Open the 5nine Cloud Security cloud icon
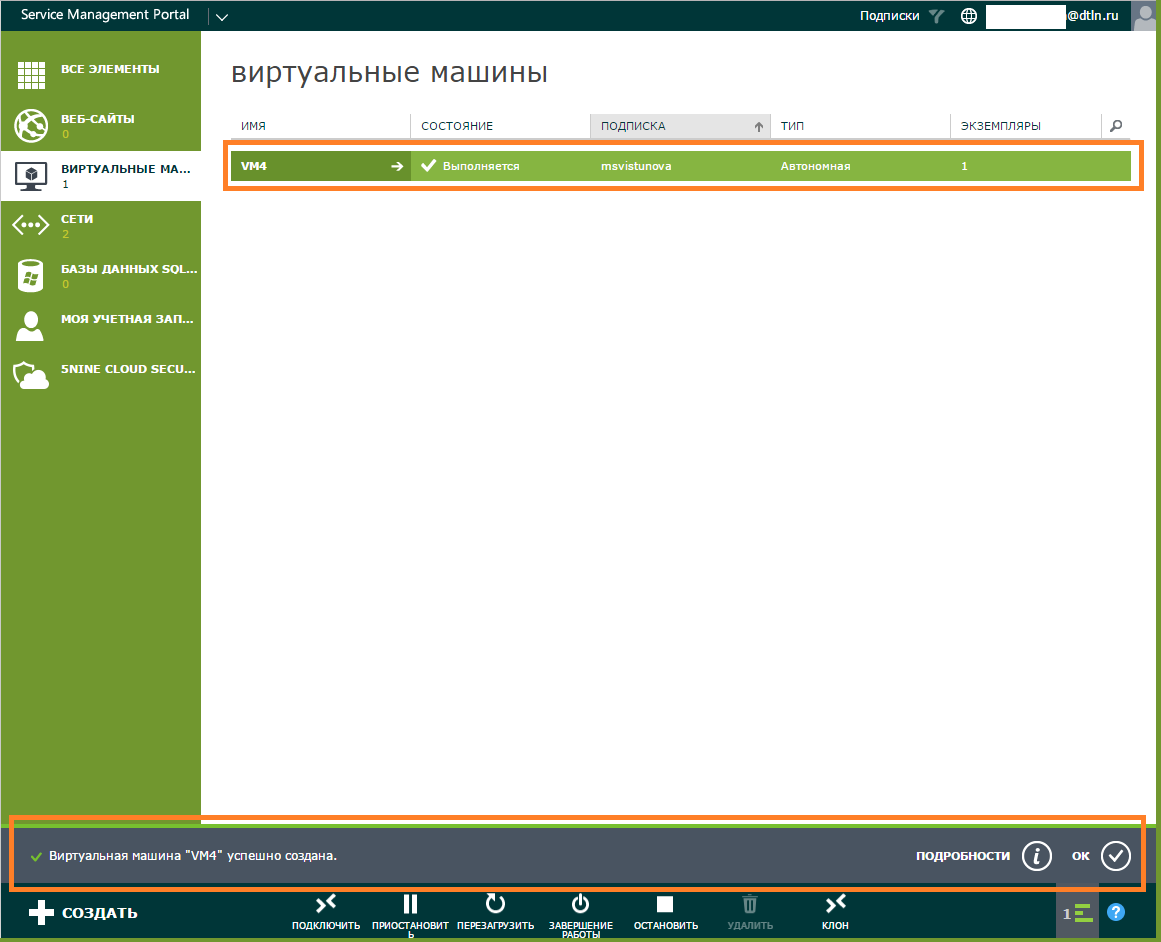Screen dimensions: 1161x942 click(x=29, y=375)
